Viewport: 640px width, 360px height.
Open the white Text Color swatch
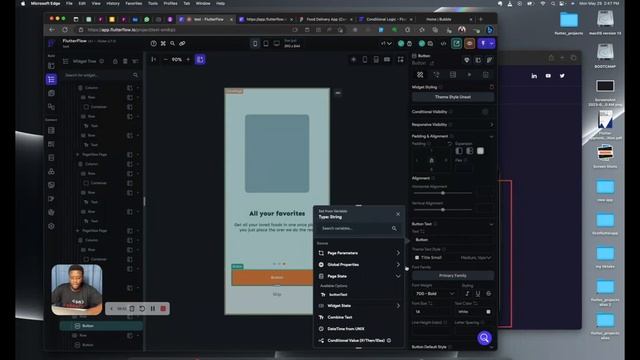(488, 312)
